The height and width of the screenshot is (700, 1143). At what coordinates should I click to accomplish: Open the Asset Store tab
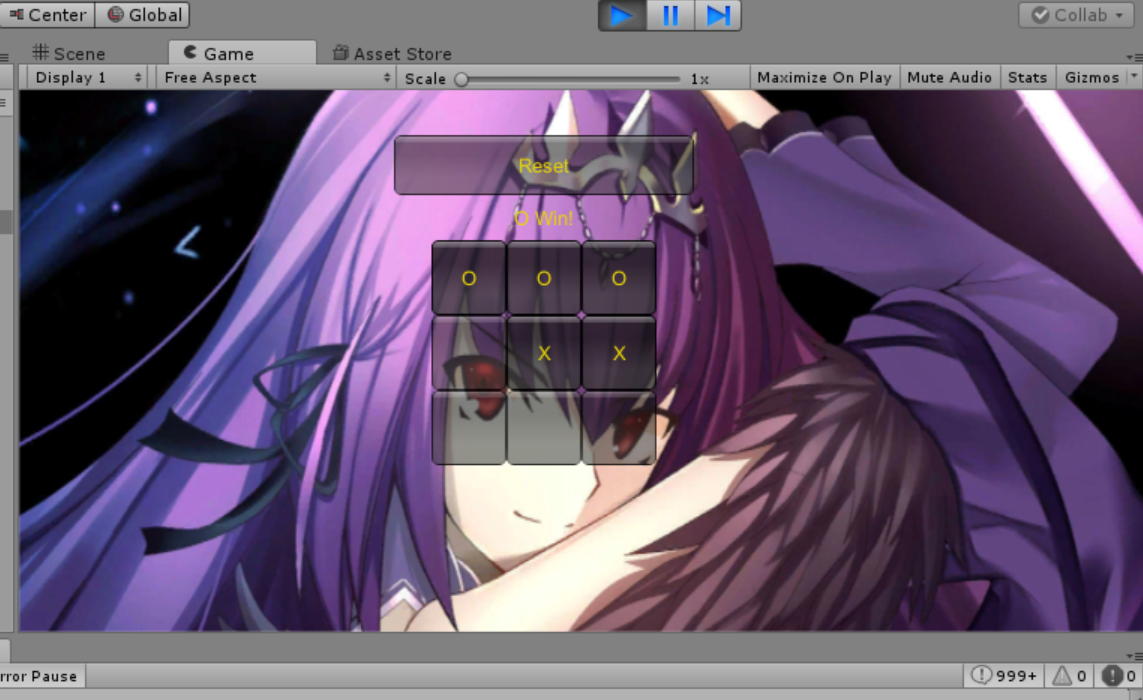coord(392,53)
